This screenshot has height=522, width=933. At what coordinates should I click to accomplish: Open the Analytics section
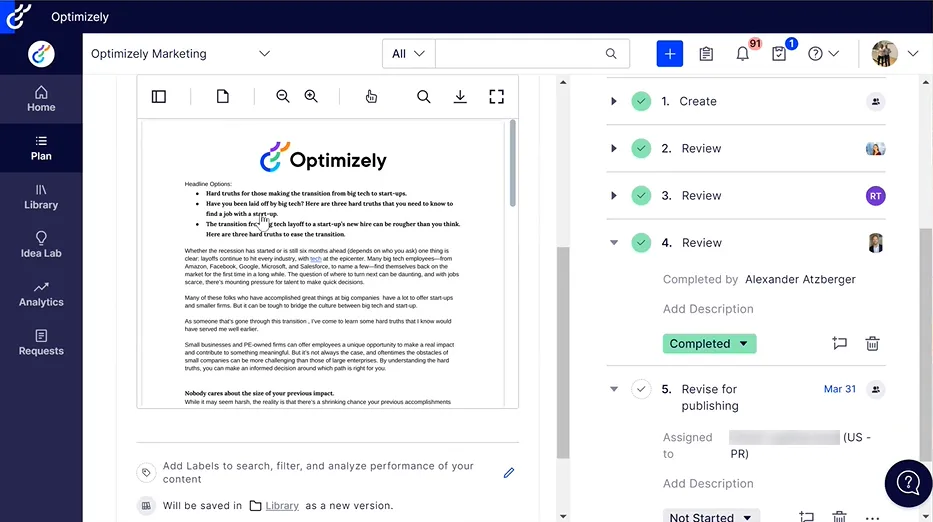pos(41,294)
